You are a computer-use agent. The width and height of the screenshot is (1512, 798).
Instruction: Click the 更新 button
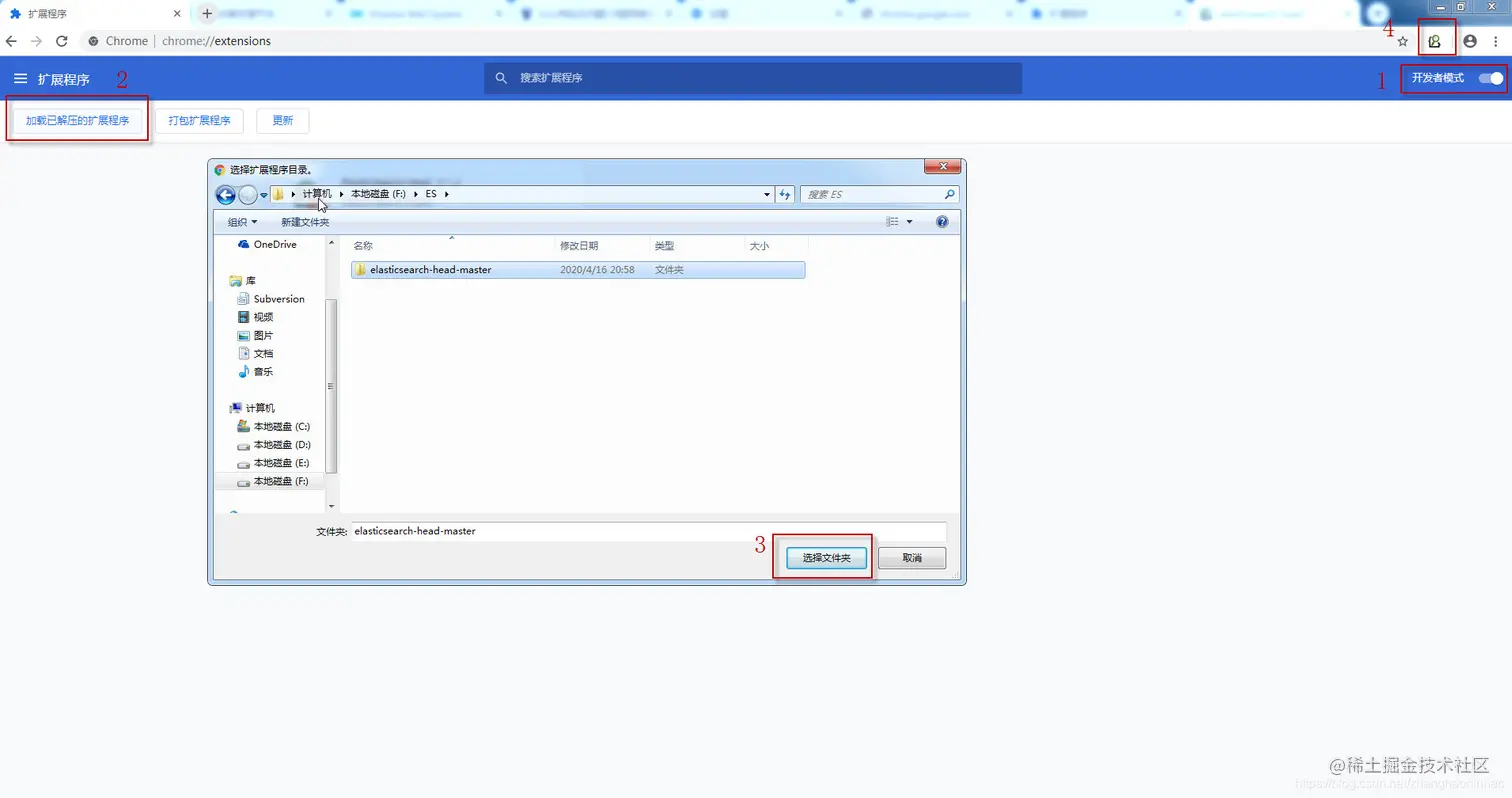click(283, 120)
